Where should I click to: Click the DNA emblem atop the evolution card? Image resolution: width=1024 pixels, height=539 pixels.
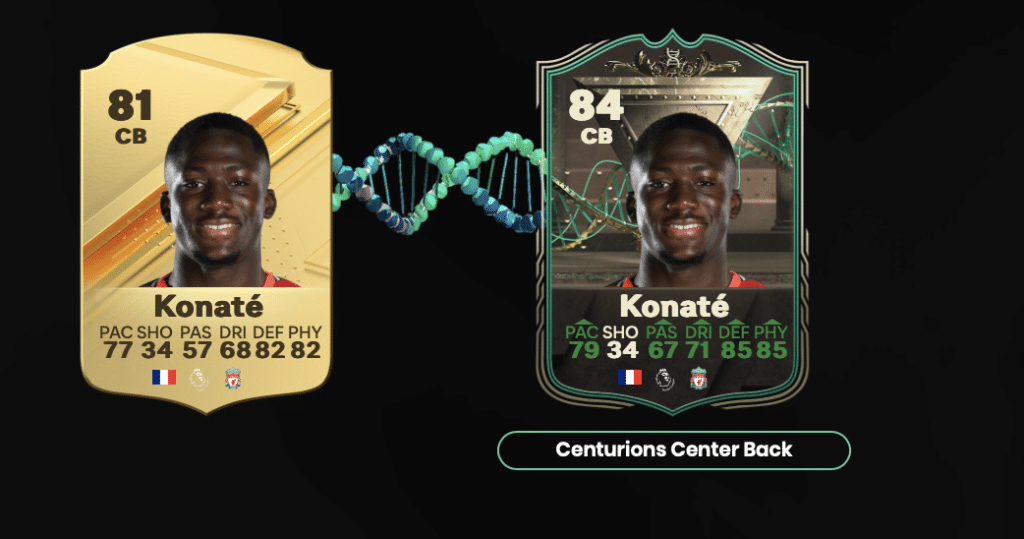(673, 63)
